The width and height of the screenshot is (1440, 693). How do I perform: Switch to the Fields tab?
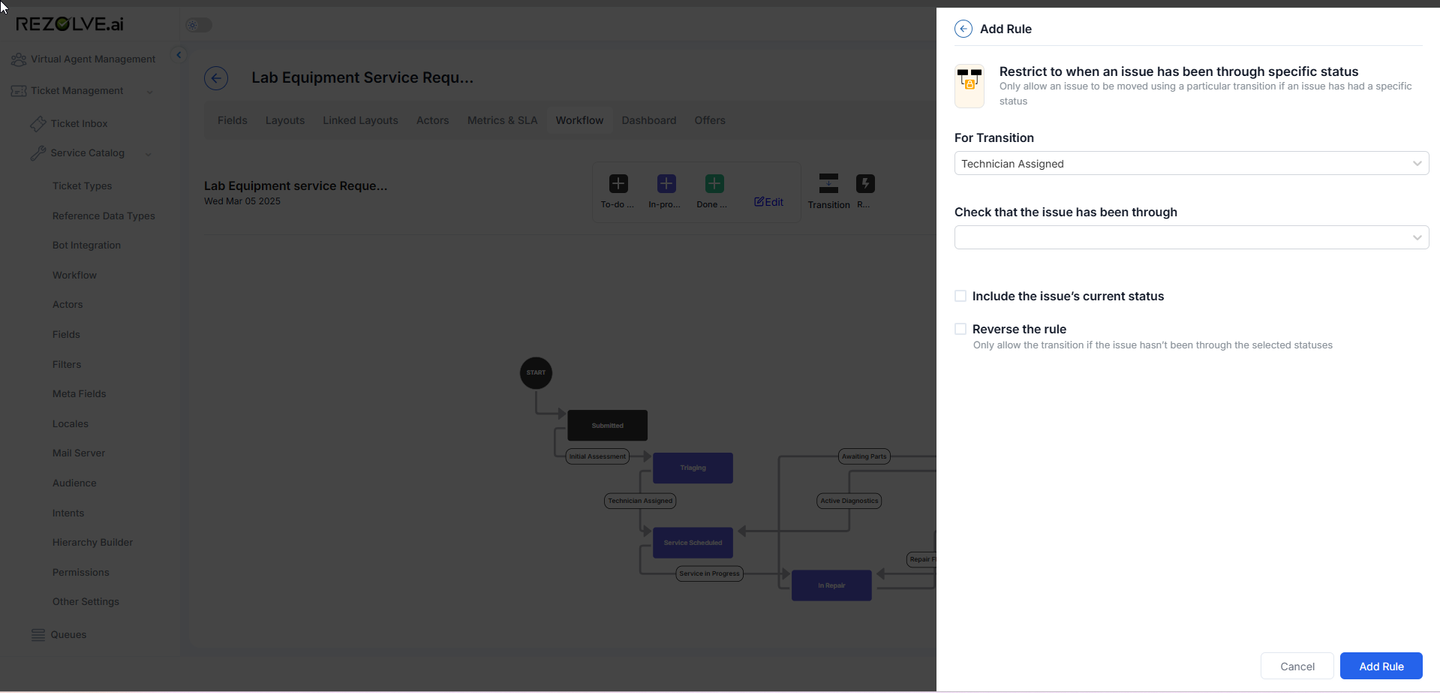point(232,120)
